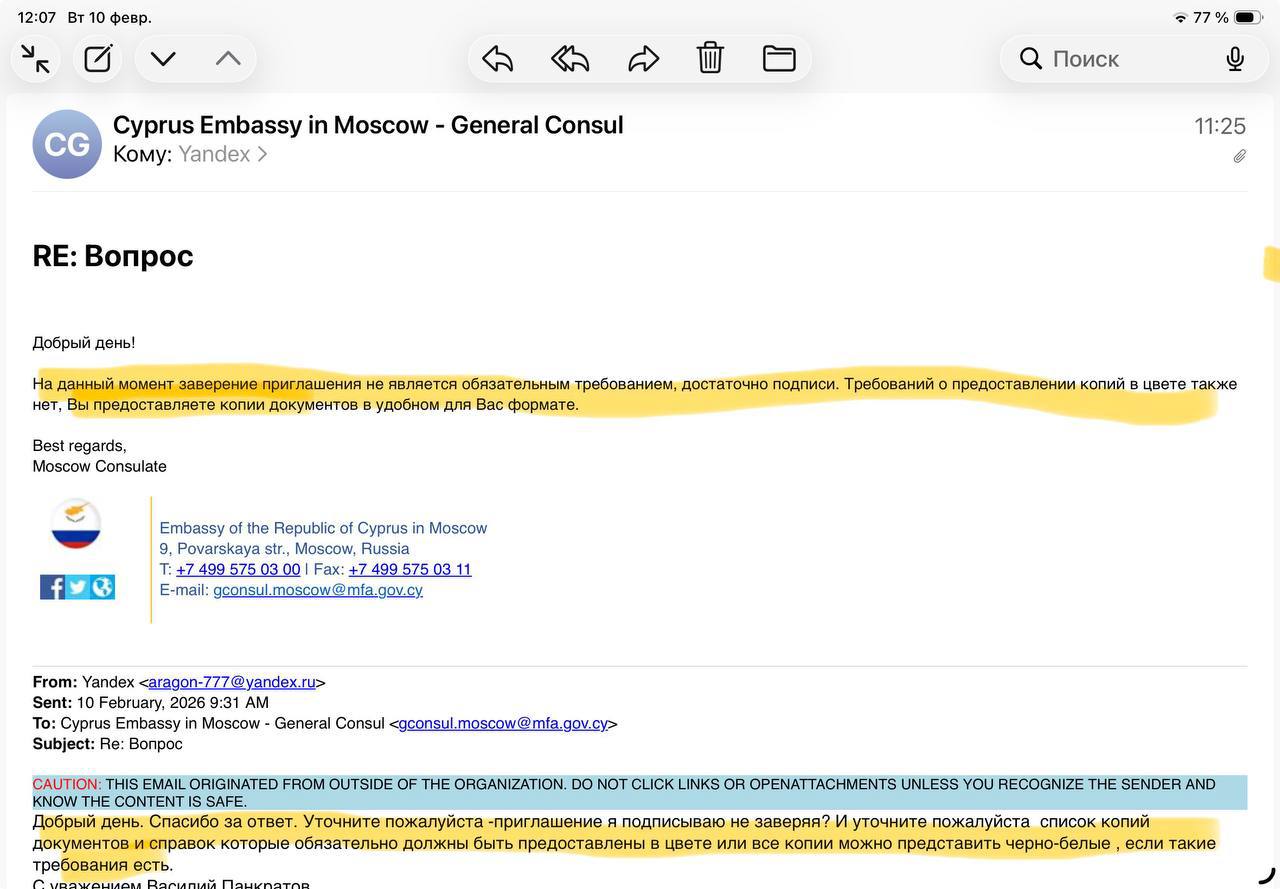Open the CG sender avatar

[x=67, y=145]
